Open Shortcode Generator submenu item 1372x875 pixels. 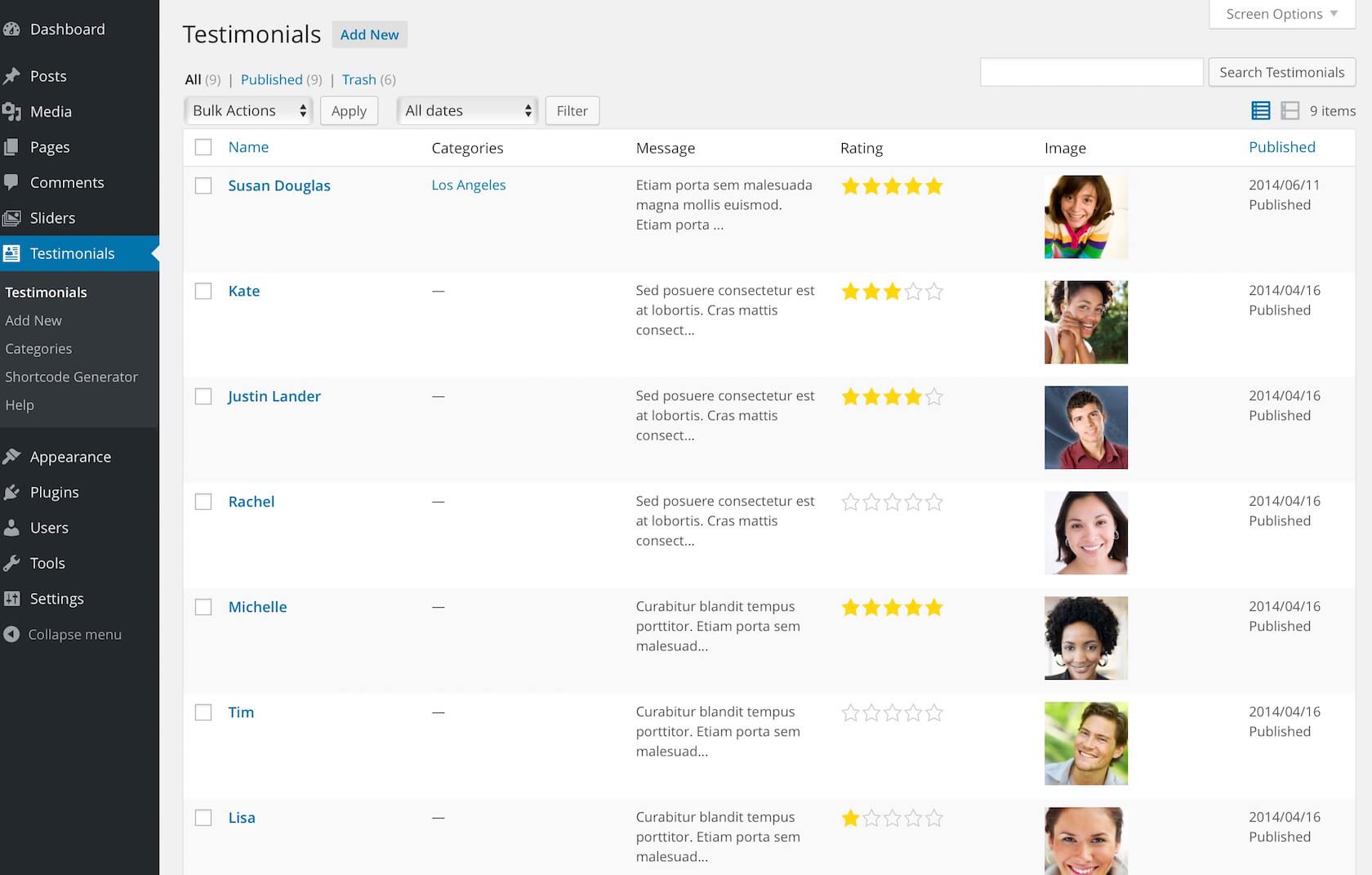(x=71, y=377)
